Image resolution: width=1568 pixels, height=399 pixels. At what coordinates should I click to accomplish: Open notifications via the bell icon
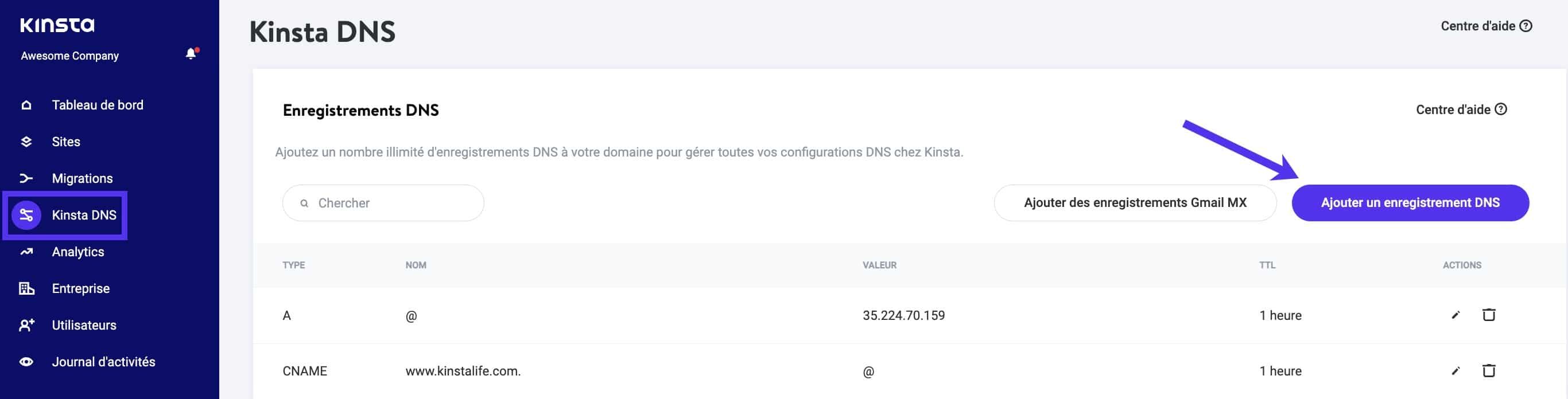(191, 53)
